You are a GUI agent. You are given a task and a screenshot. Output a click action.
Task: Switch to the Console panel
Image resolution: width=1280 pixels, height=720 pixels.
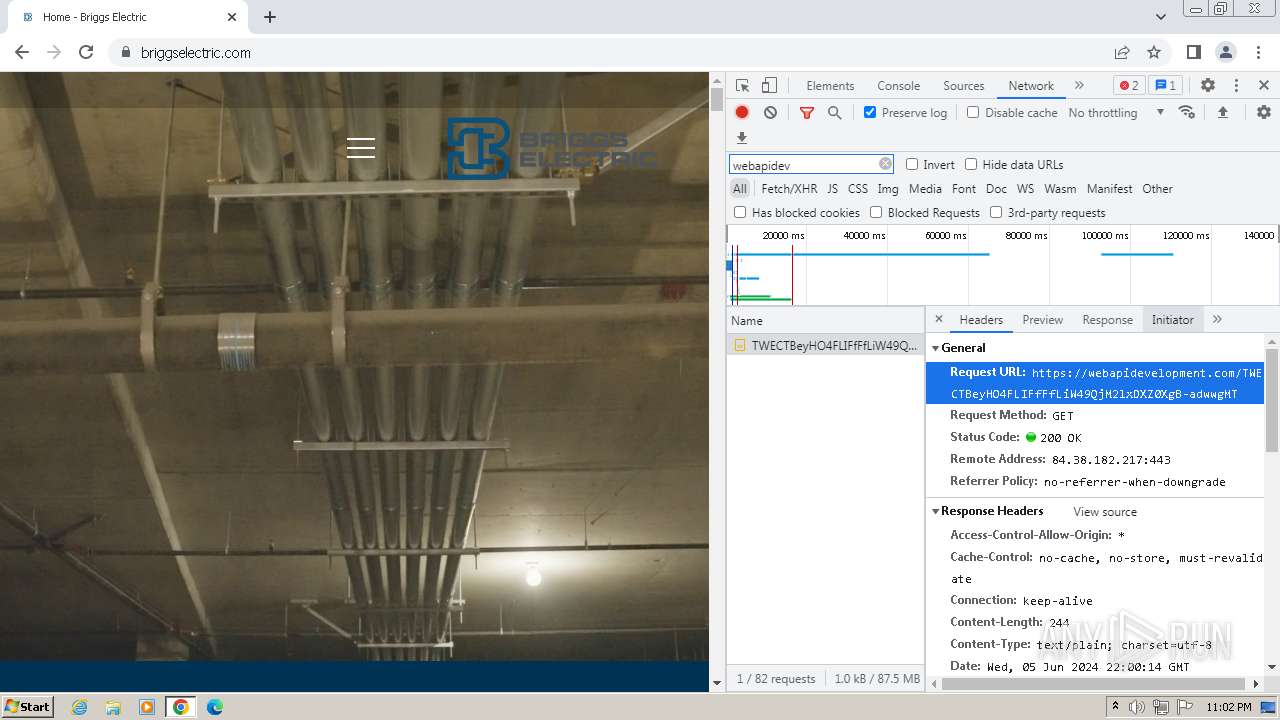[x=898, y=86]
